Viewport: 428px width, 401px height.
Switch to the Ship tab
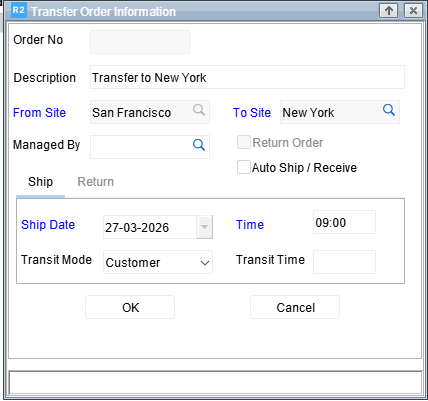coord(40,182)
